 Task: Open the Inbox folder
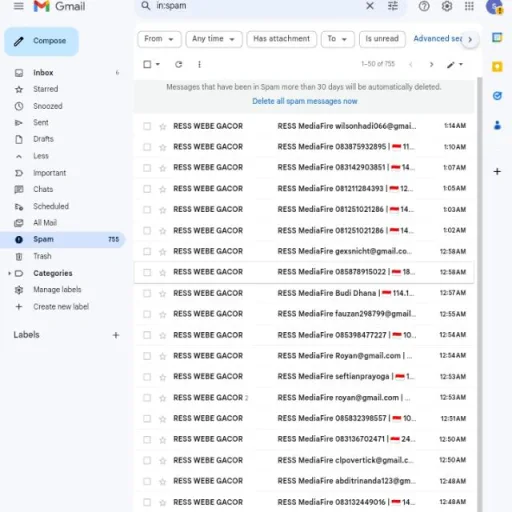point(43,73)
